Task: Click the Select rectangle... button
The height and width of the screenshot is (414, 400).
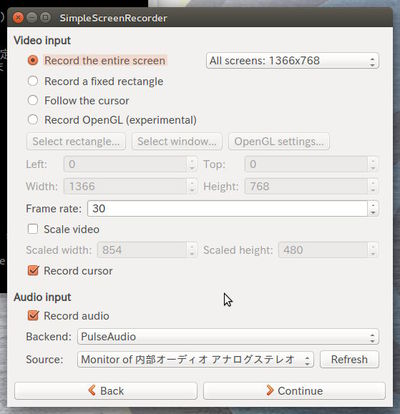Action: (x=76, y=142)
